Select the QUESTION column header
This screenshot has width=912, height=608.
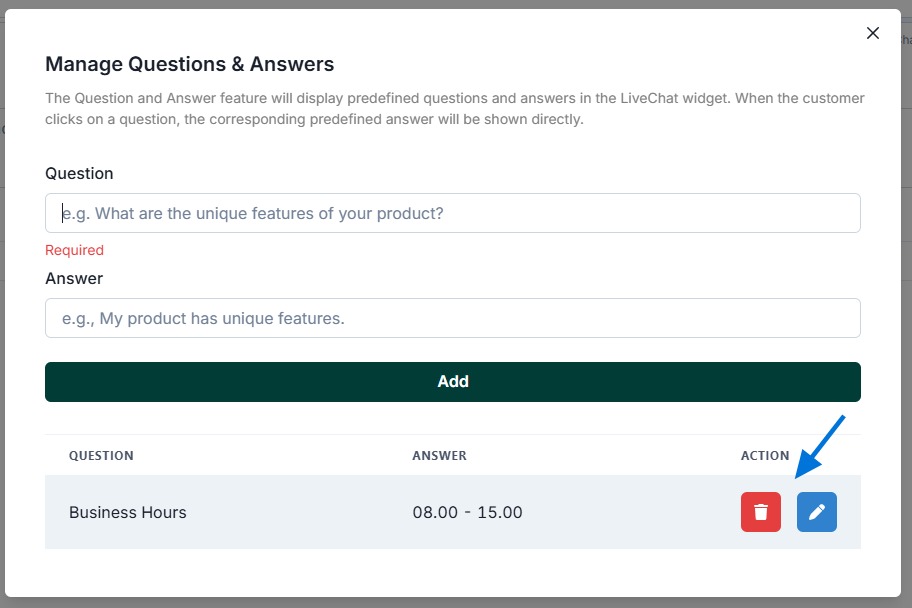coord(101,455)
